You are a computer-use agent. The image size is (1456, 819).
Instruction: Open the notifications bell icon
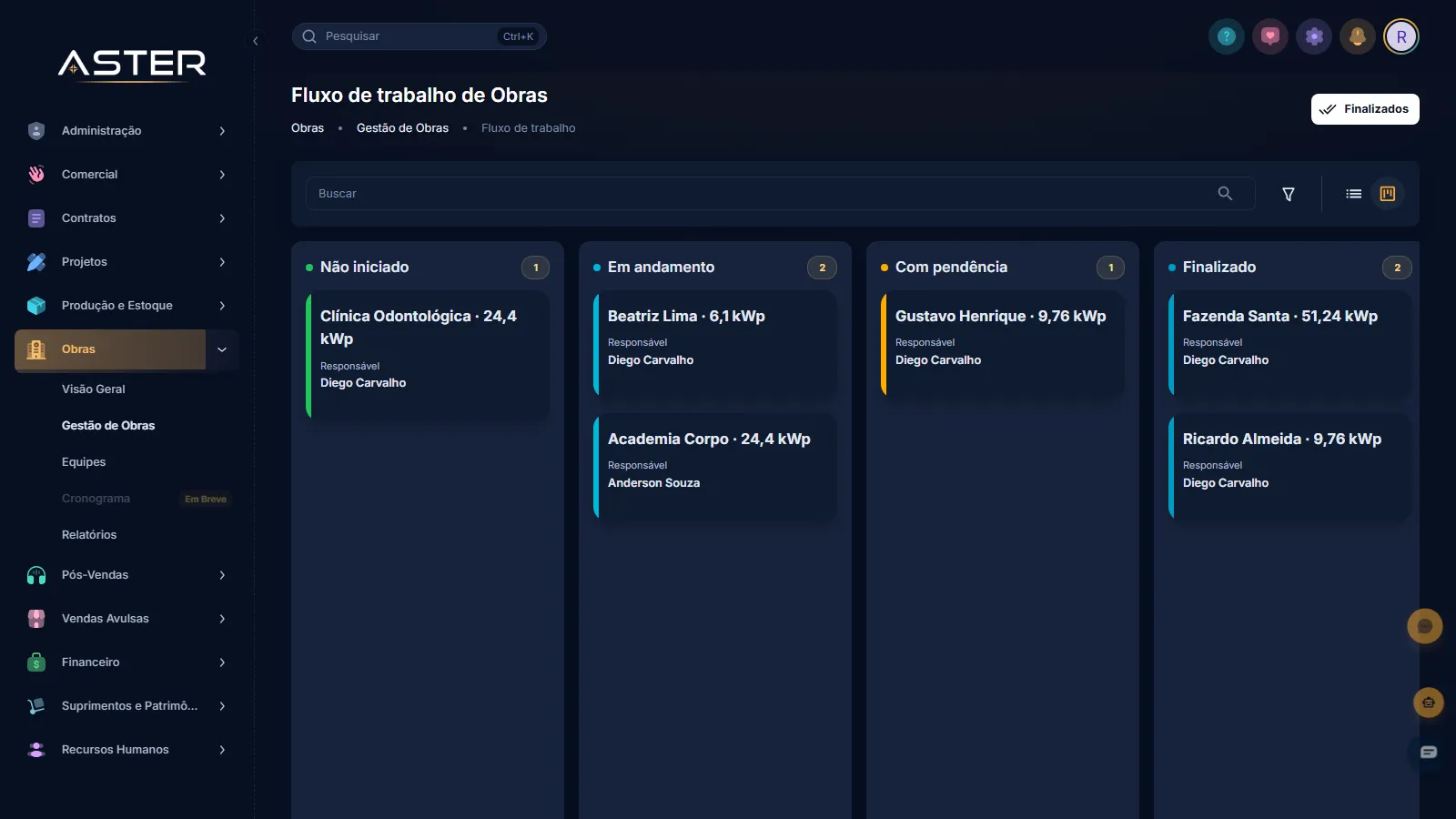1358,36
